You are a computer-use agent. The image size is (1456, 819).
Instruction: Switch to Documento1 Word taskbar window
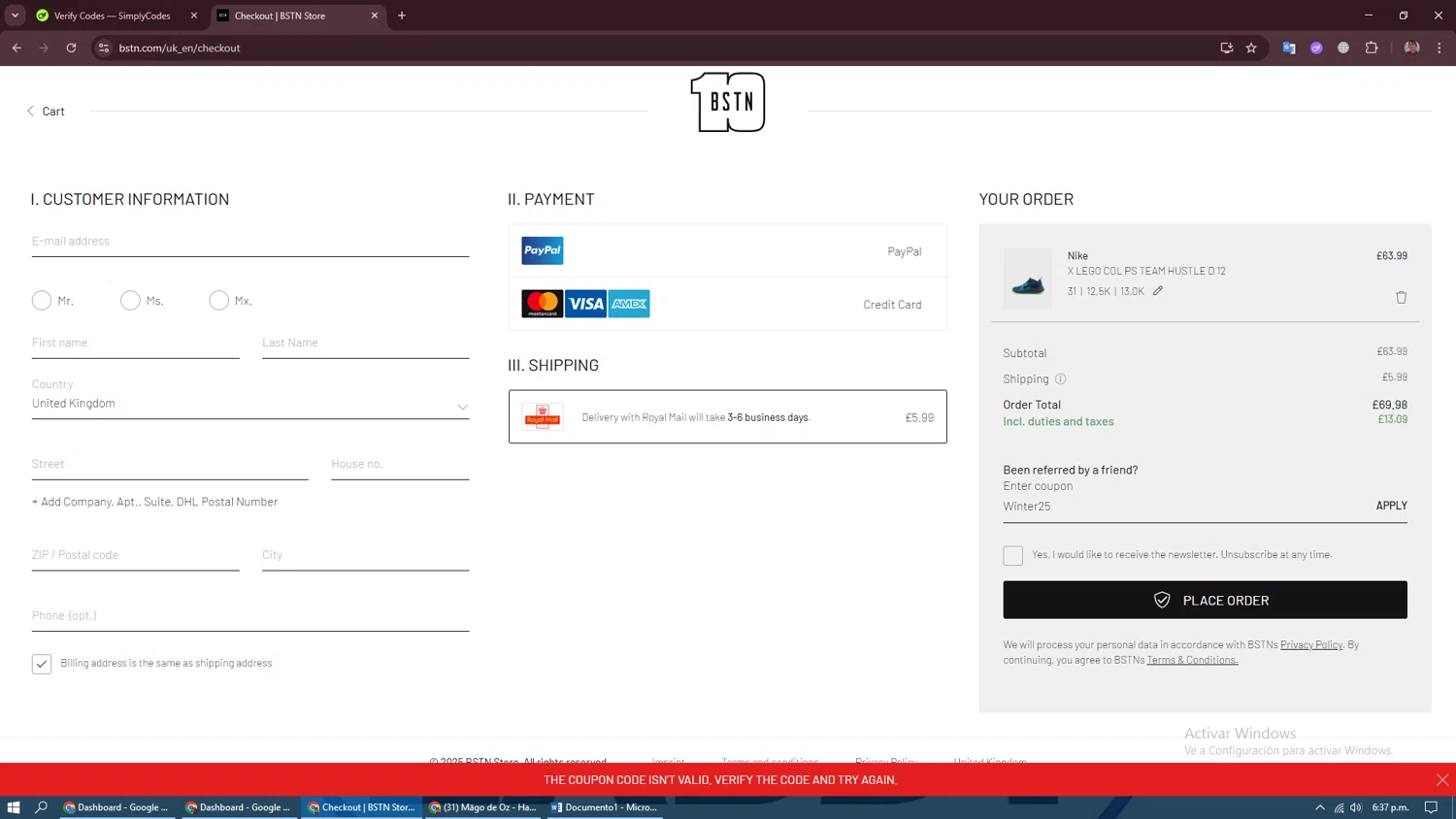pos(605,807)
